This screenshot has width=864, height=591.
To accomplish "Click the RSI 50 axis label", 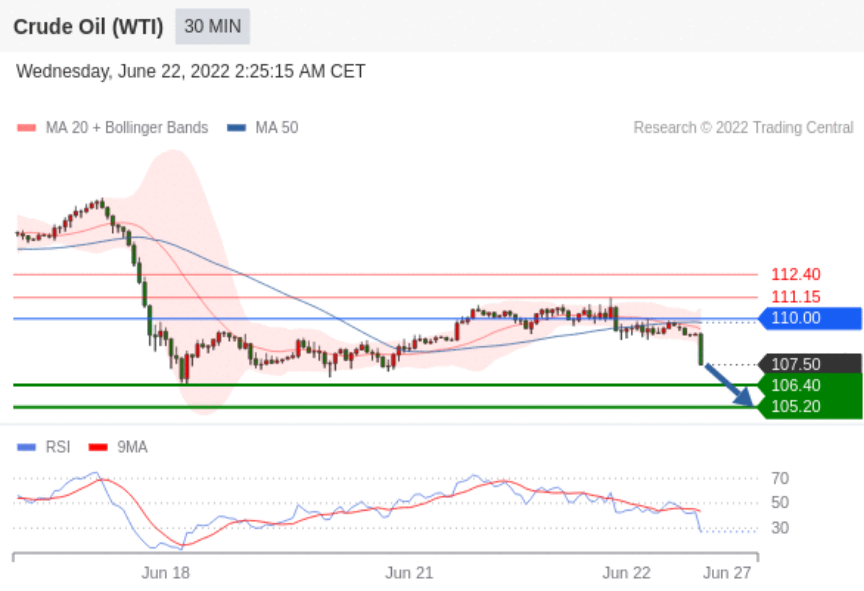I will point(780,503).
